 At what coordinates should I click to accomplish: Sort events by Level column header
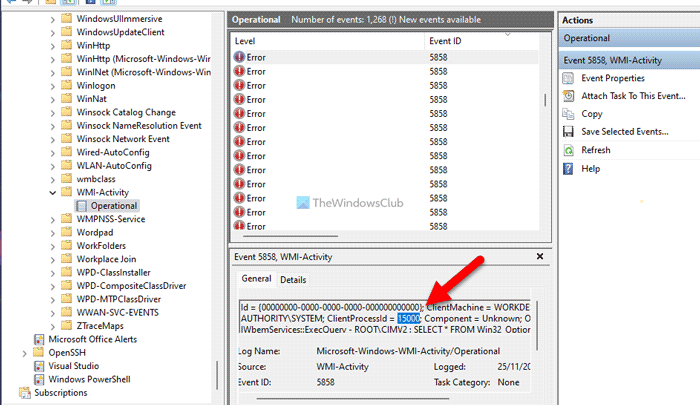point(328,41)
